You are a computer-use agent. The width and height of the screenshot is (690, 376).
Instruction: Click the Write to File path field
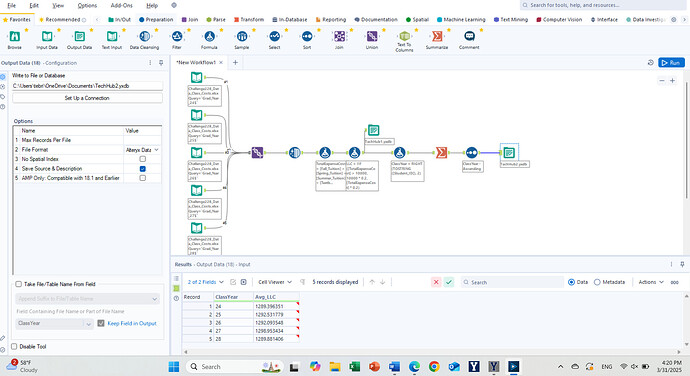tap(87, 86)
